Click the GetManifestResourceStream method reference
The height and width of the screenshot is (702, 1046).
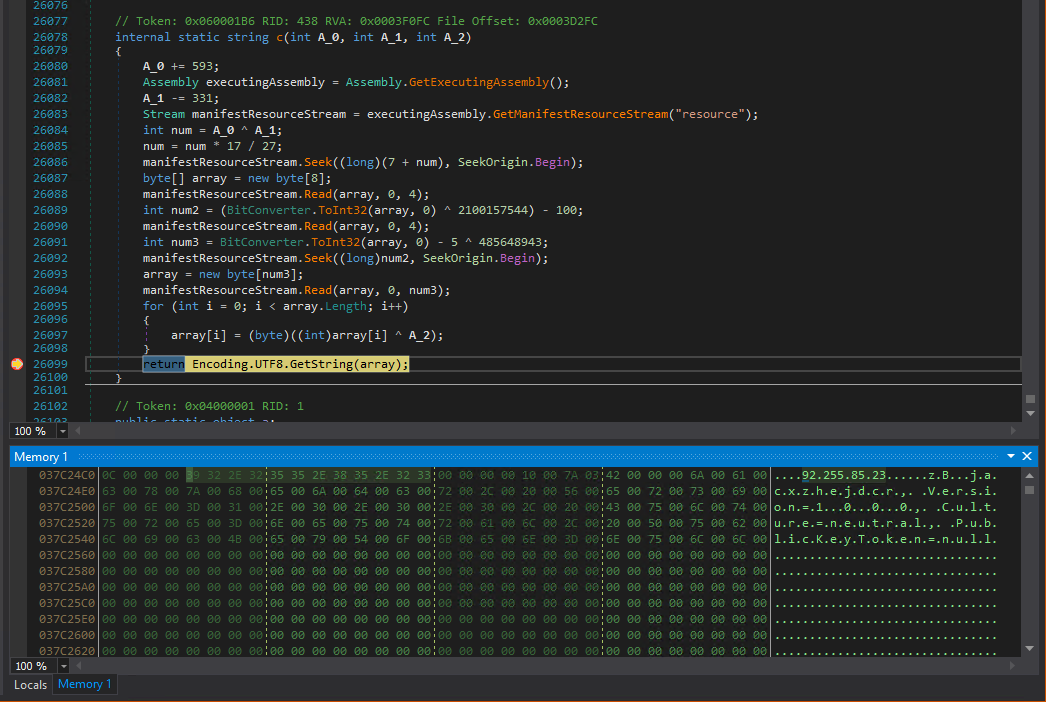tap(580, 114)
